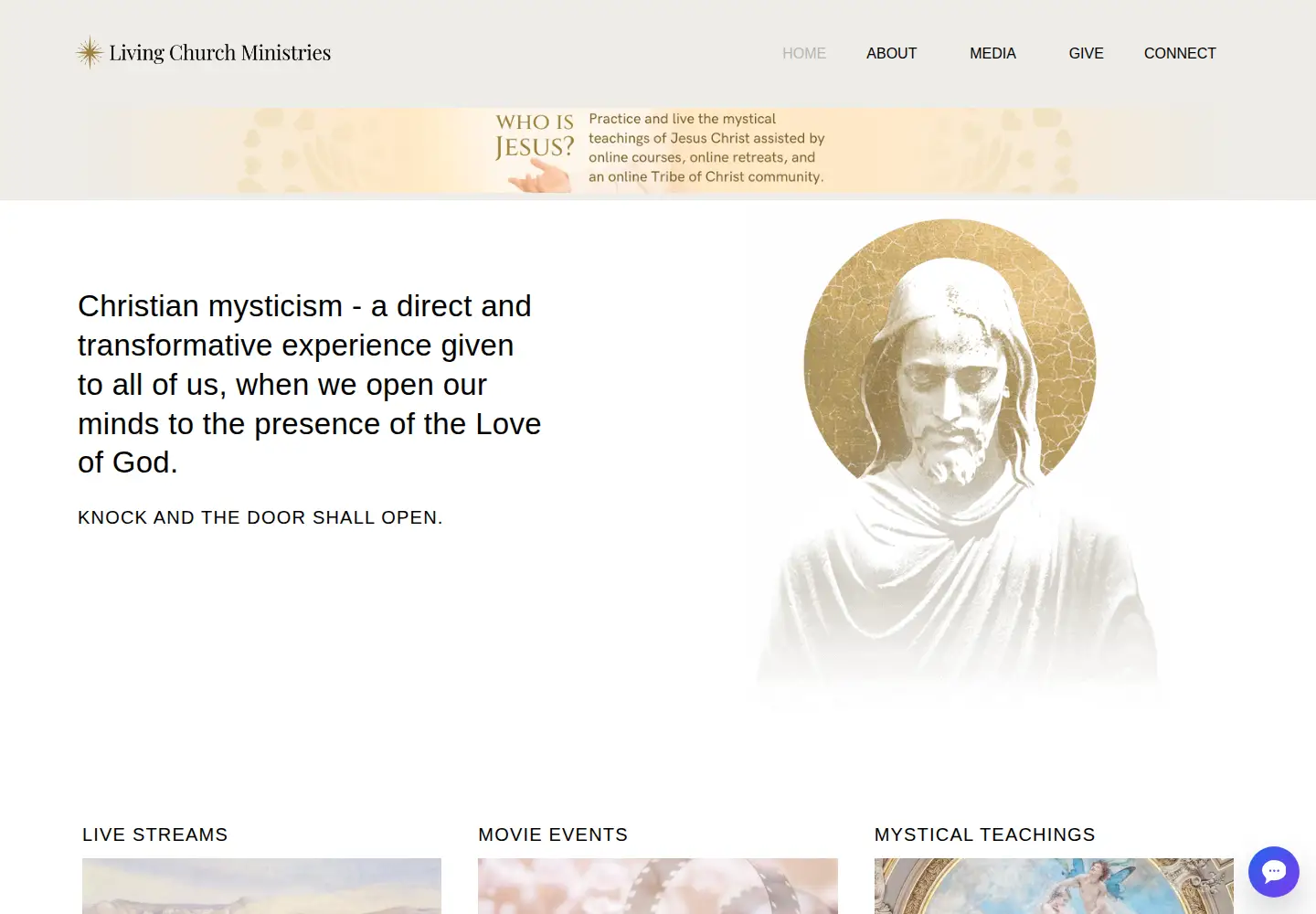Click the Who is Jesus banner
This screenshot has height=914, width=1316.
pyautogui.click(x=658, y=150)
